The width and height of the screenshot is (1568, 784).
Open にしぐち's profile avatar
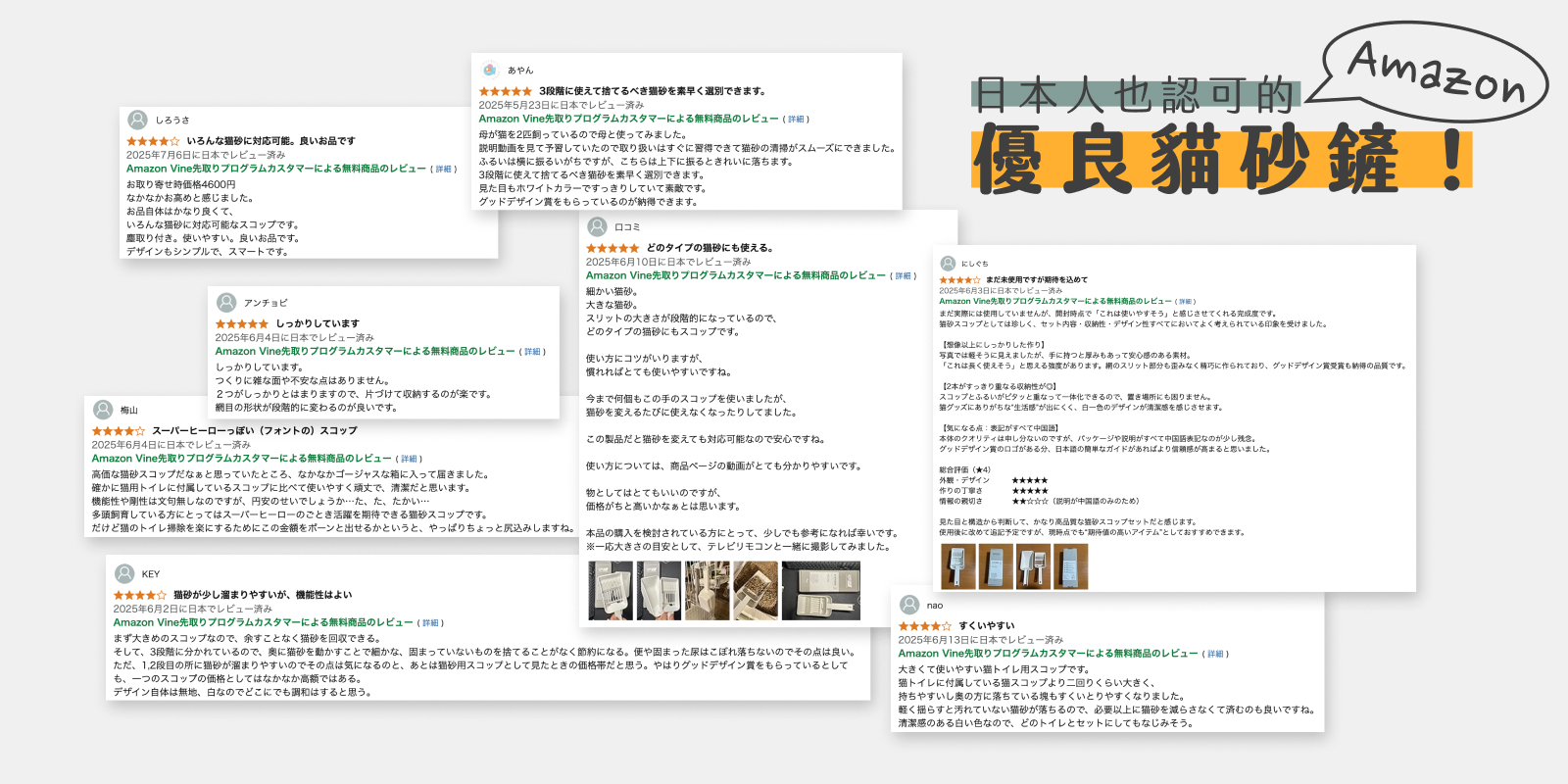pos(948,264)
